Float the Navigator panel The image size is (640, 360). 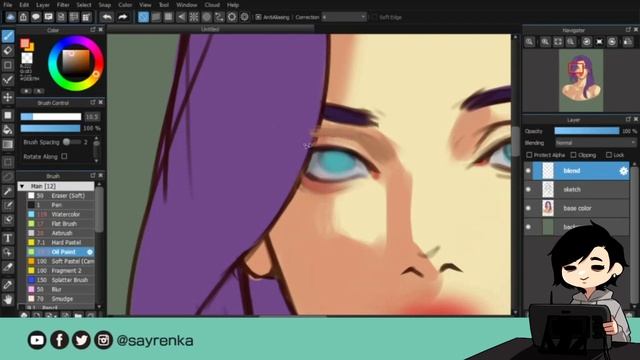(x=628, y=30)
